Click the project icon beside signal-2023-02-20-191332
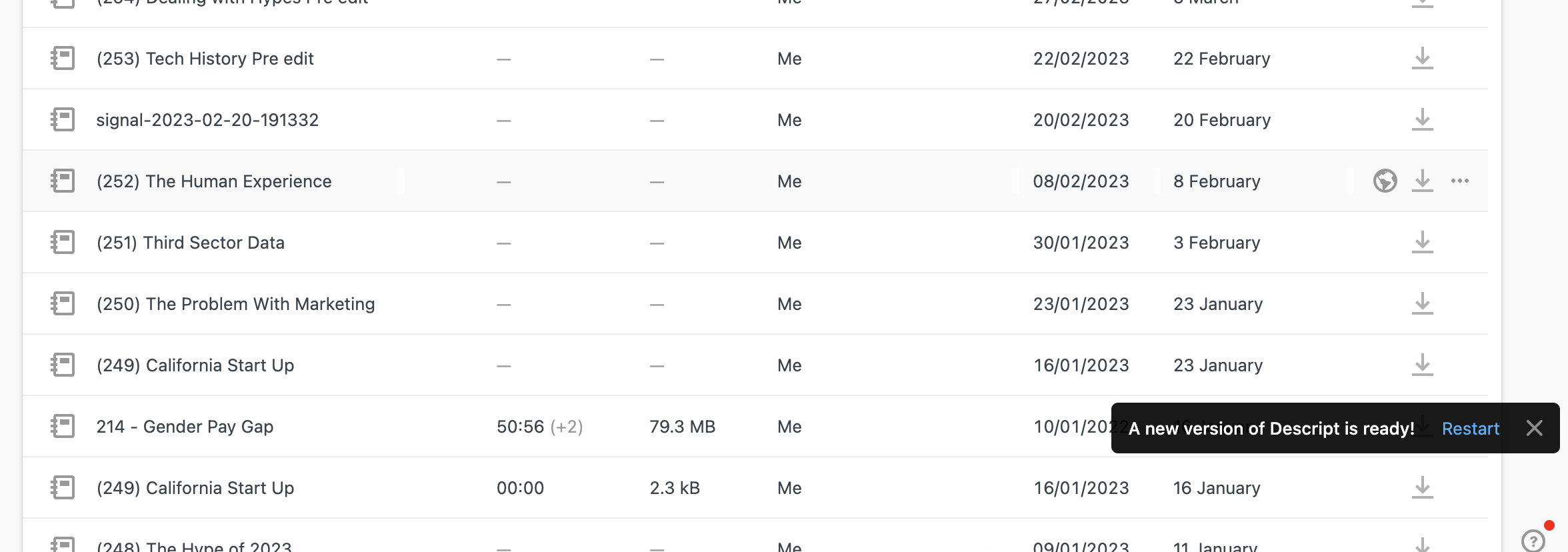1568x552 pixels. 63,120
